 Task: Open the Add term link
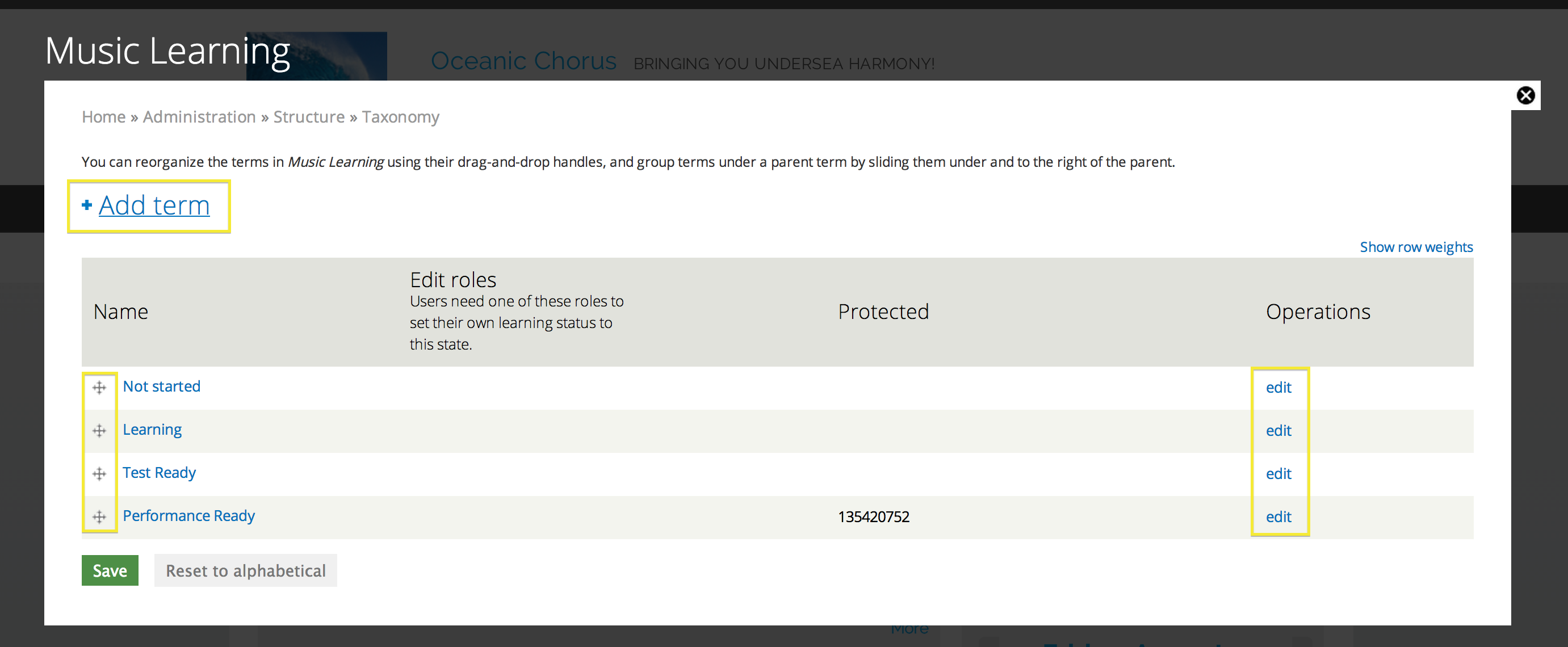click(x=154, y=205)
